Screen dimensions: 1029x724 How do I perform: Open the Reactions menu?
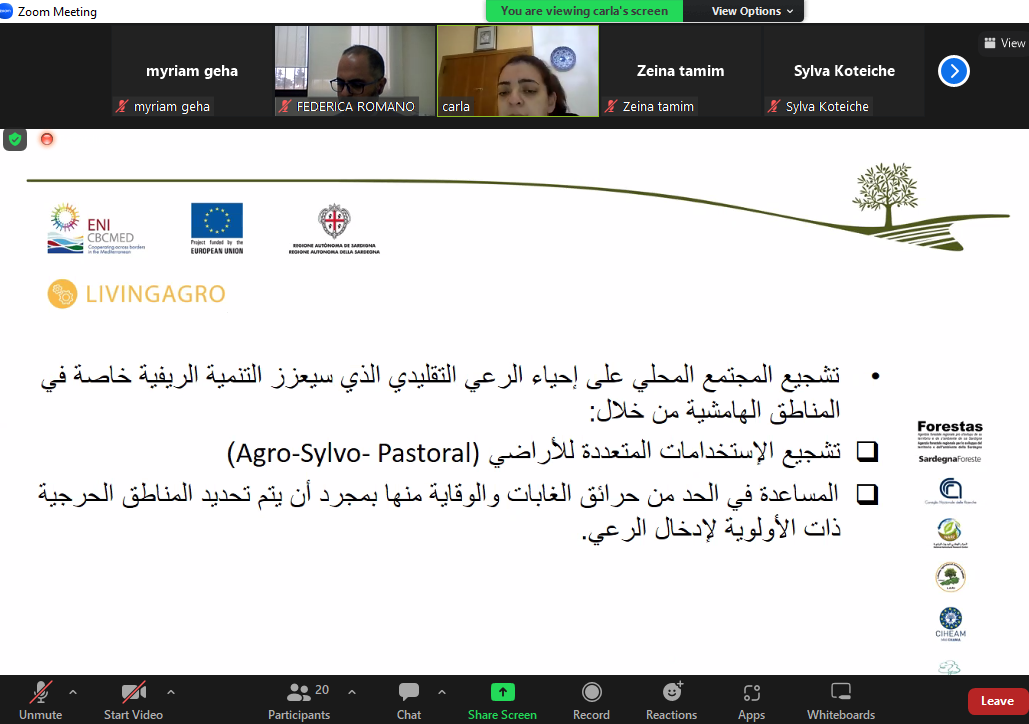coord(671,692)
